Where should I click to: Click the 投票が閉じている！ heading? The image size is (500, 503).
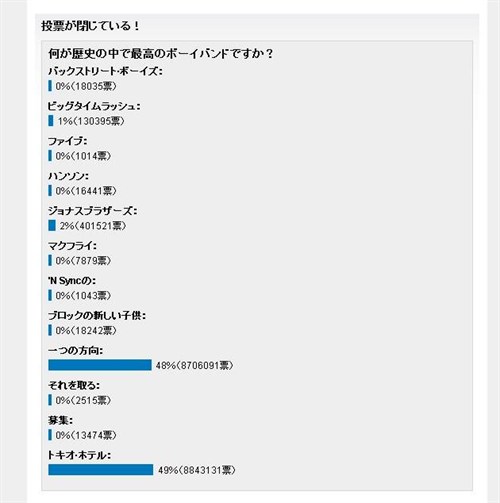(90, 26)
